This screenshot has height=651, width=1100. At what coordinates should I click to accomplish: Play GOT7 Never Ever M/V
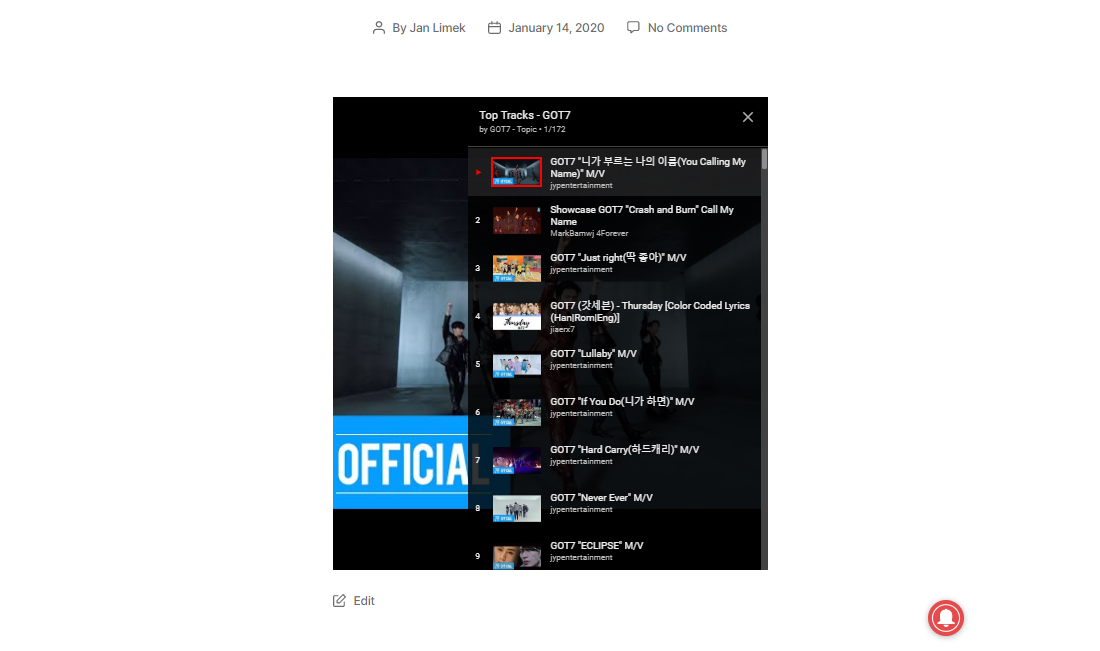[x=601, y=497]
